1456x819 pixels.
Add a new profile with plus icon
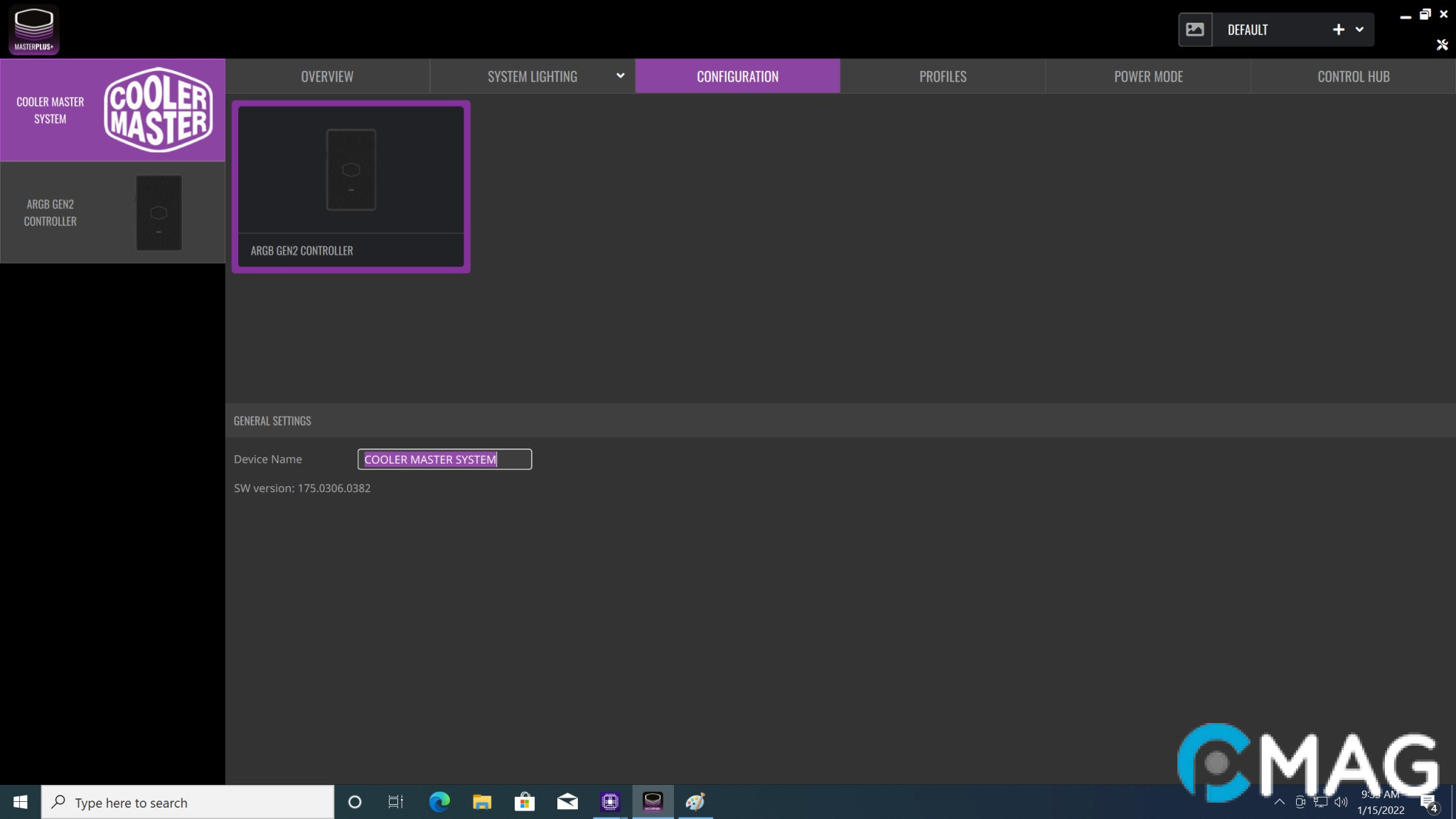point(1338,30)
